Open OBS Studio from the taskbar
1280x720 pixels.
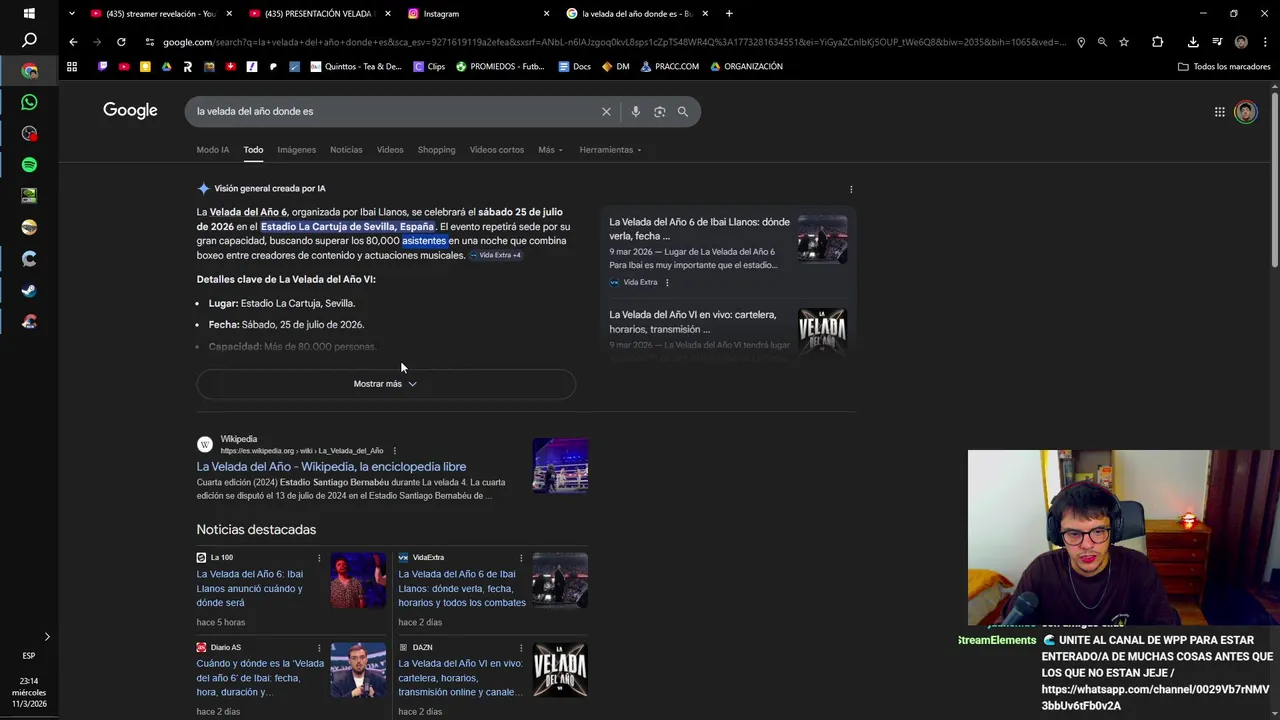tap(29, 133)
